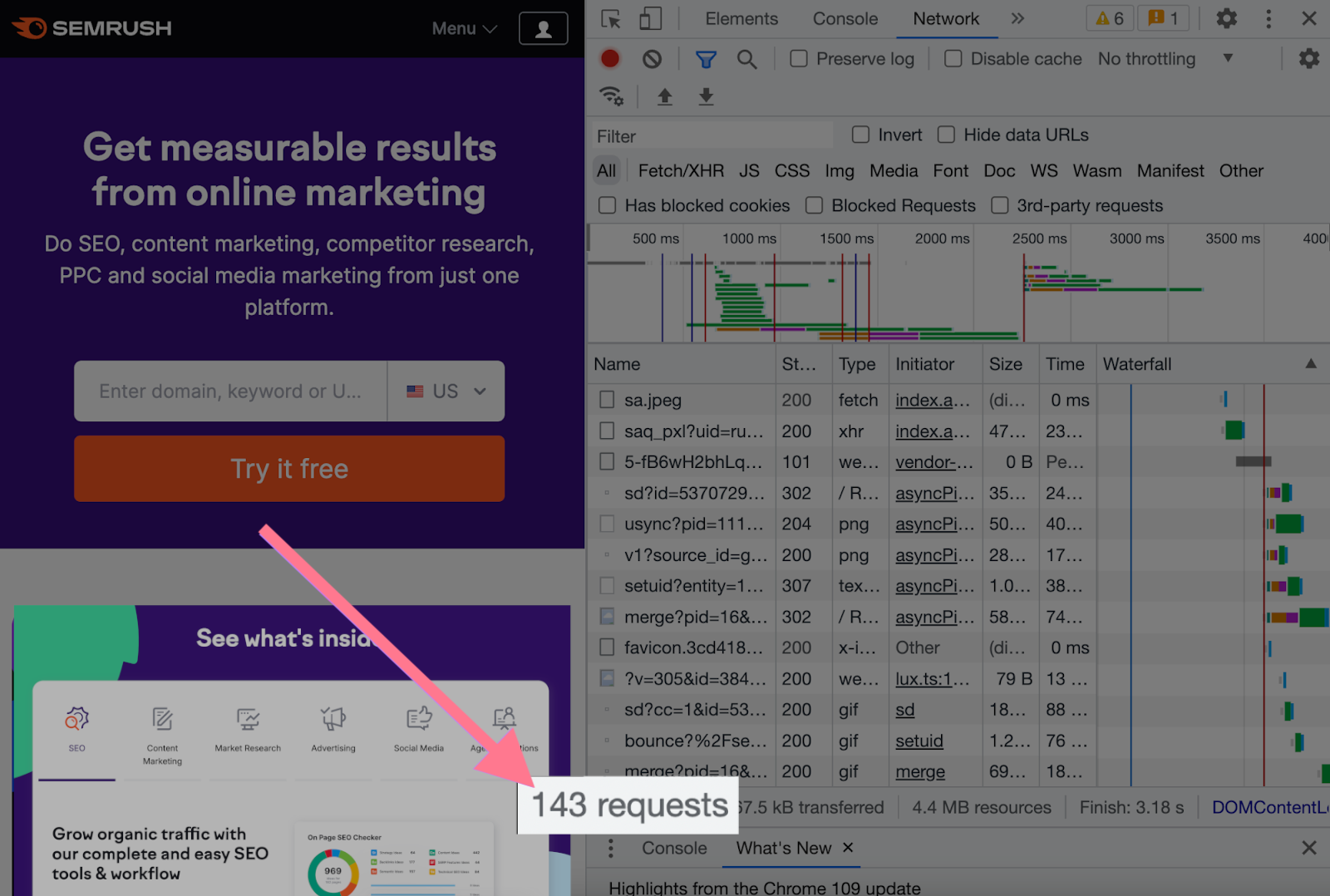The image size is (1330, 896).
Task: Toggle the network filter funnel icon
Action: (706, 59)
